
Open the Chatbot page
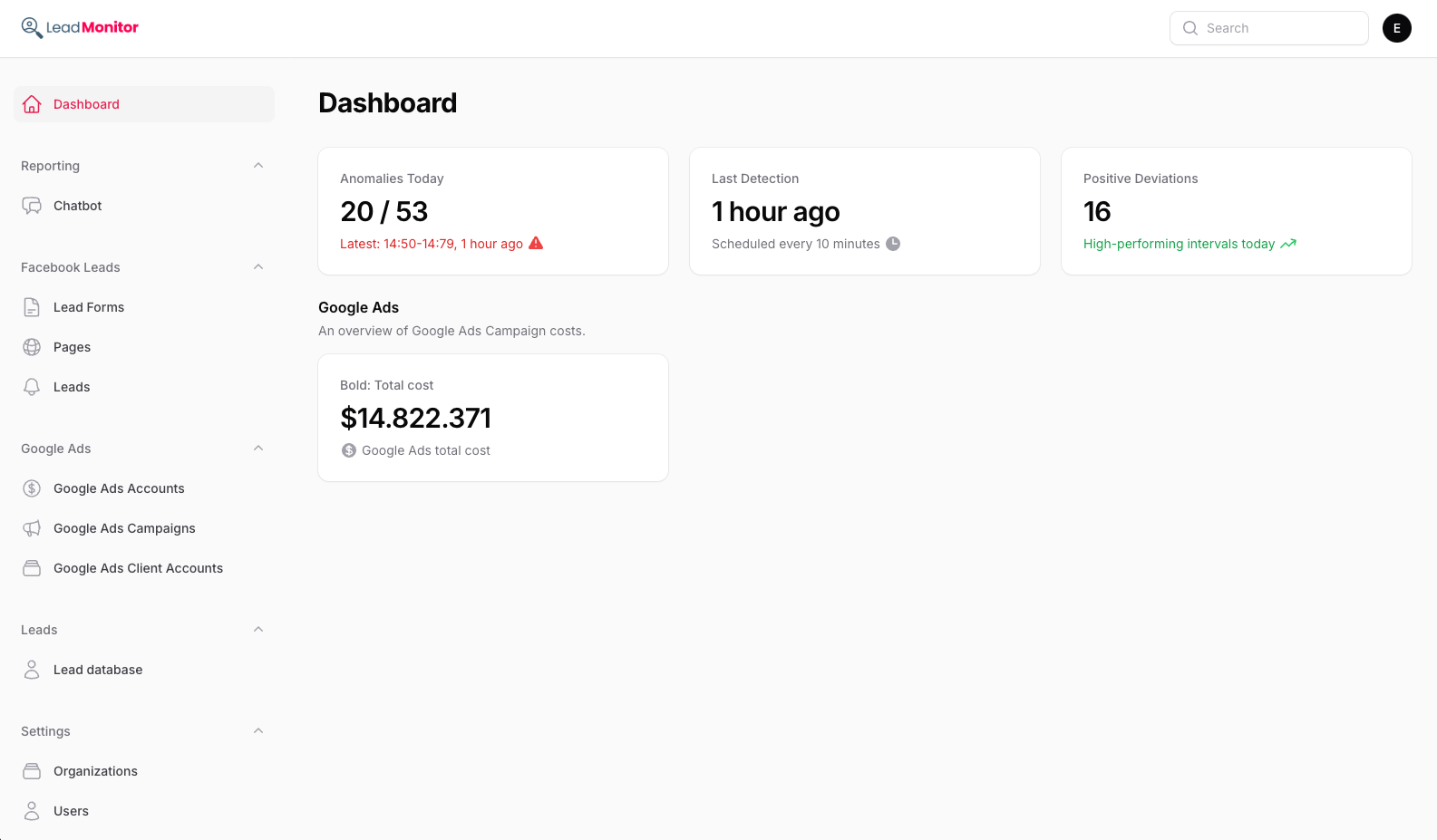pyautogui.click(x=144, y=206)
